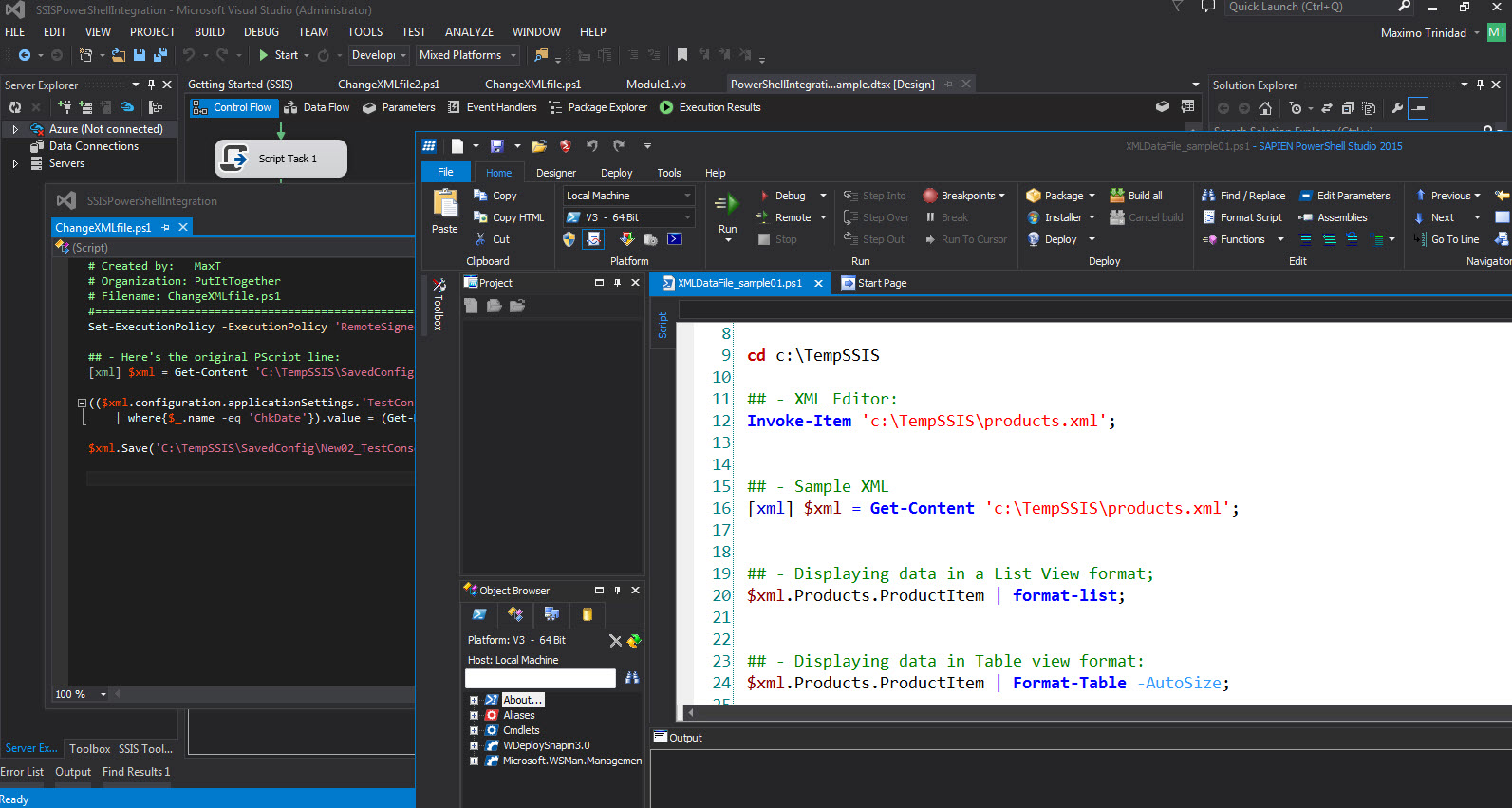Viewport: 1512px width, 808px height.
Task: Click the Maximo Trinidad account name
Action: (1423, 32)
